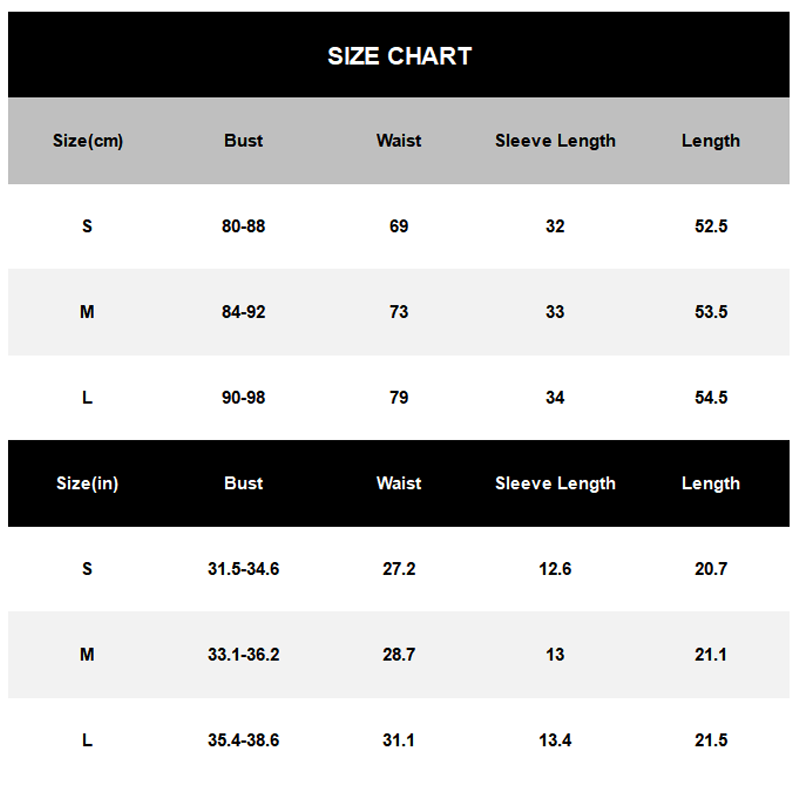Viewport: 800px width, 800px height.
Task: Click waist value 69
Action: click(x=399, y=226)
